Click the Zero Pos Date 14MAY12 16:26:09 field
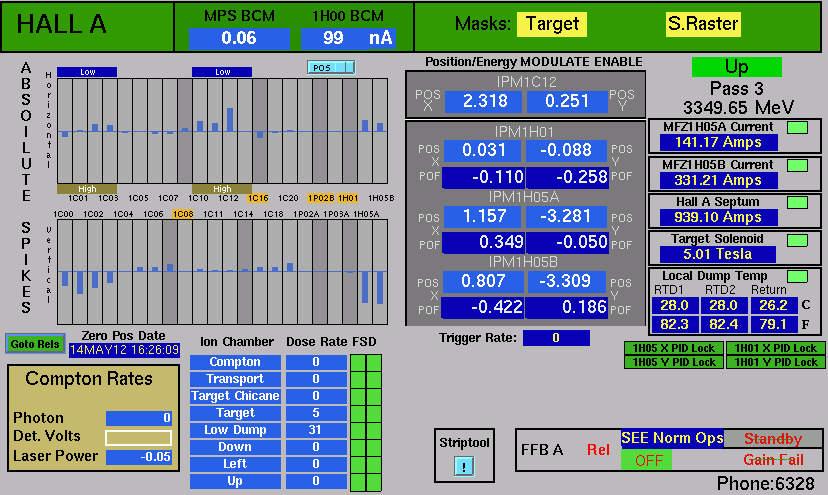This screenshot has height=495, width=828. point(124,350)
